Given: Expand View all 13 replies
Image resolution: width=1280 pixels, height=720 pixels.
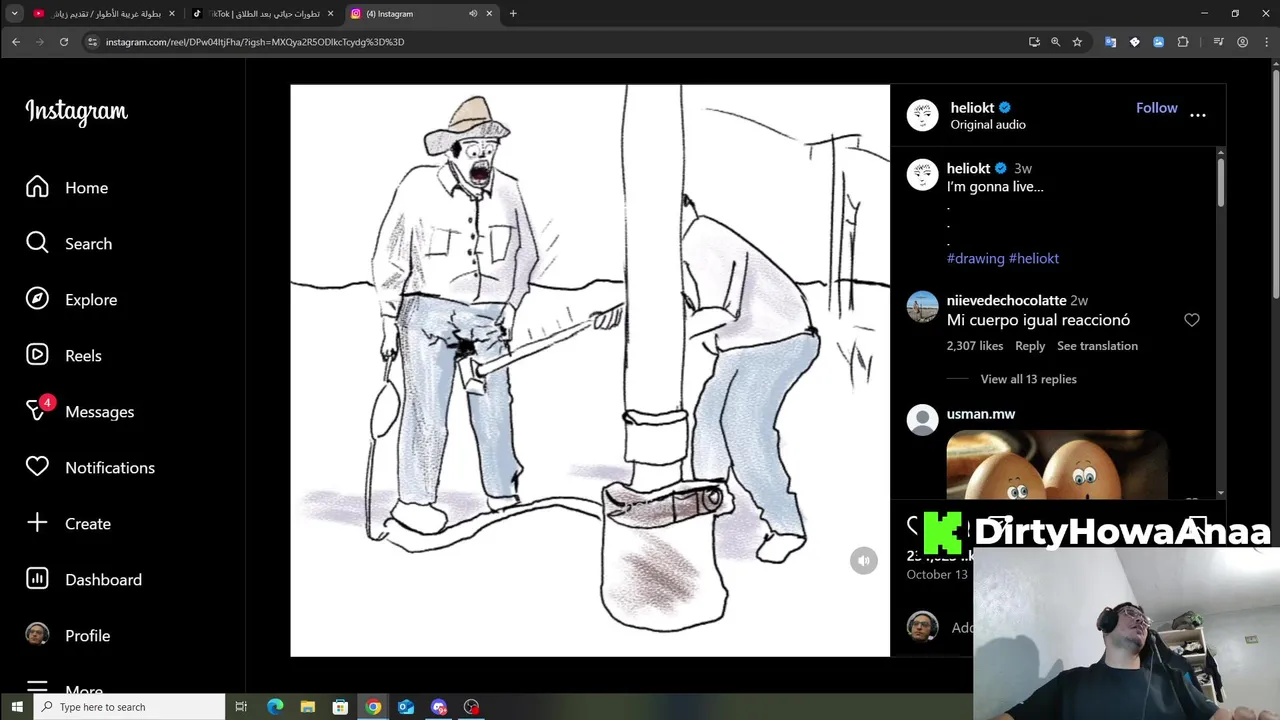Looking at the screenshot, I should coord(1028,379).
